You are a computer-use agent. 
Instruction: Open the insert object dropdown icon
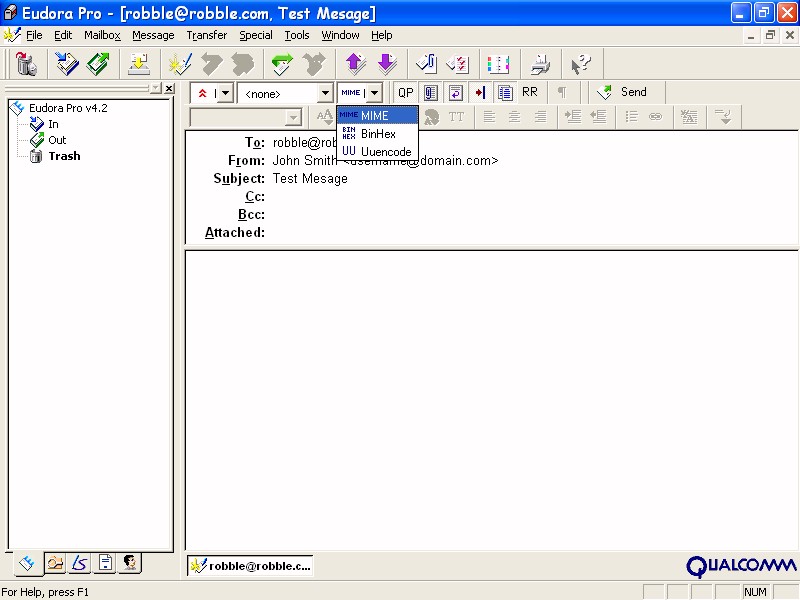[x=723, y=117]
